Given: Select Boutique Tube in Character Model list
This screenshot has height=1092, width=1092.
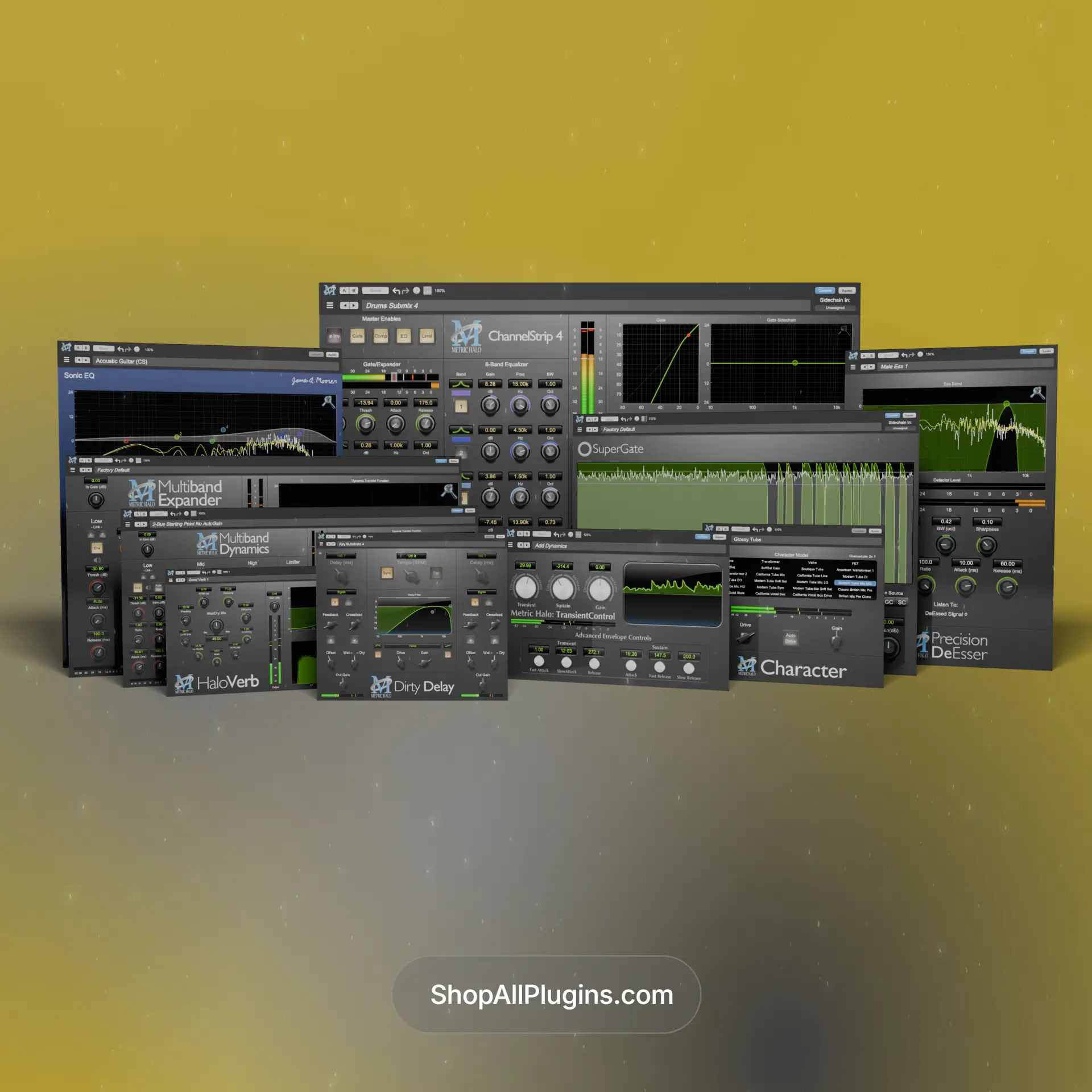Looking at the screenshot, I should tap(812, 569).
